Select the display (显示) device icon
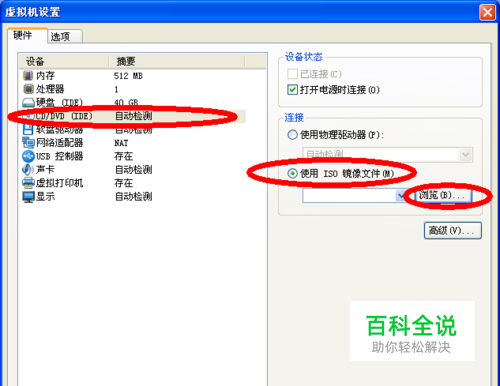Viewport: 500px width, 386px height. 28,196
